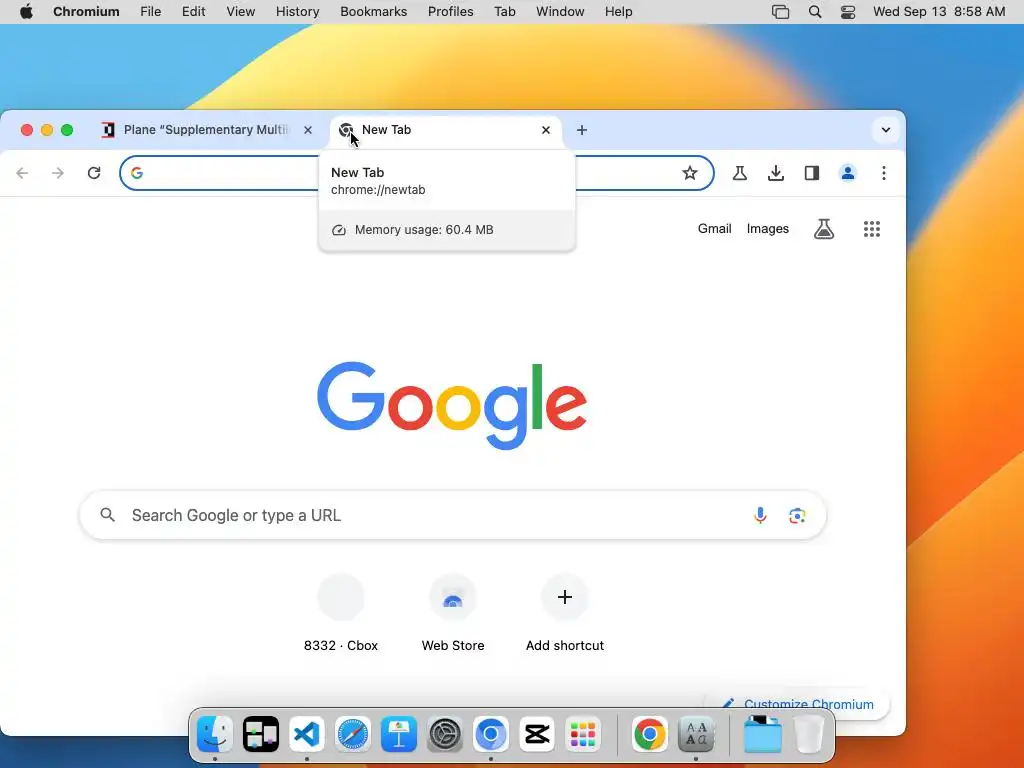Open a new tab with the plus button
This screenshot has height=768, width=1024.
(x=582, y=130)
